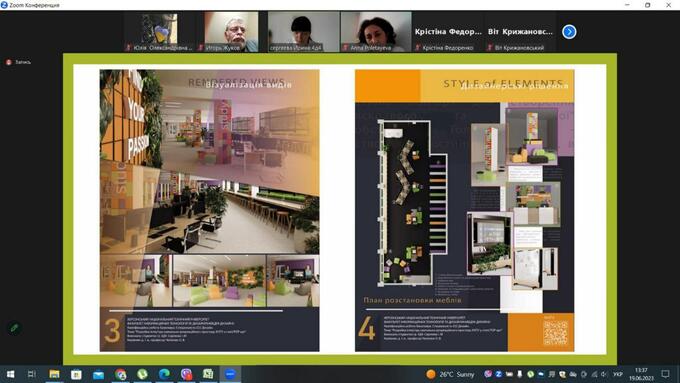Toggle system volume icon in tray

pos(604,374)
